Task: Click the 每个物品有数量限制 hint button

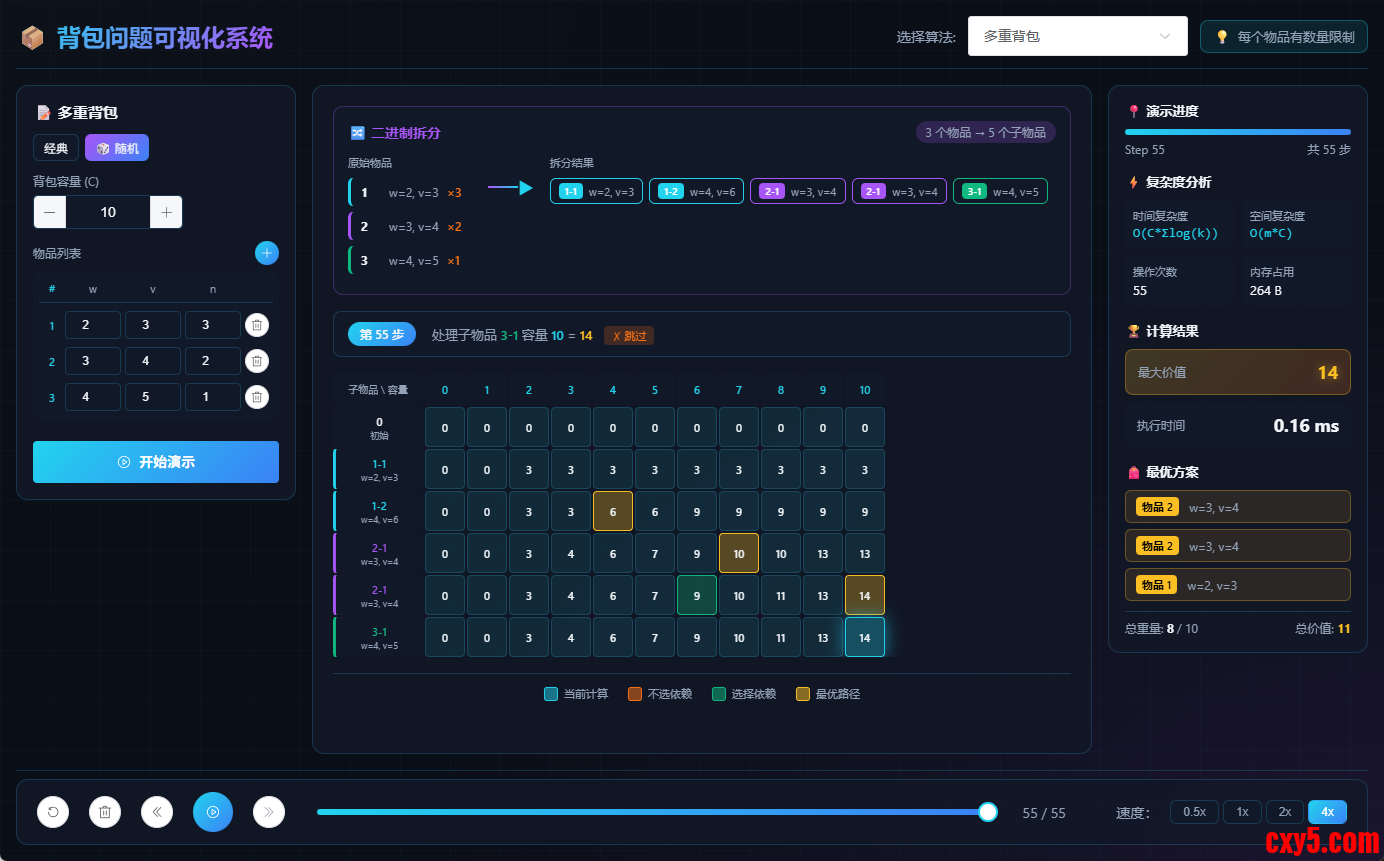Action: pos(1283,37)
